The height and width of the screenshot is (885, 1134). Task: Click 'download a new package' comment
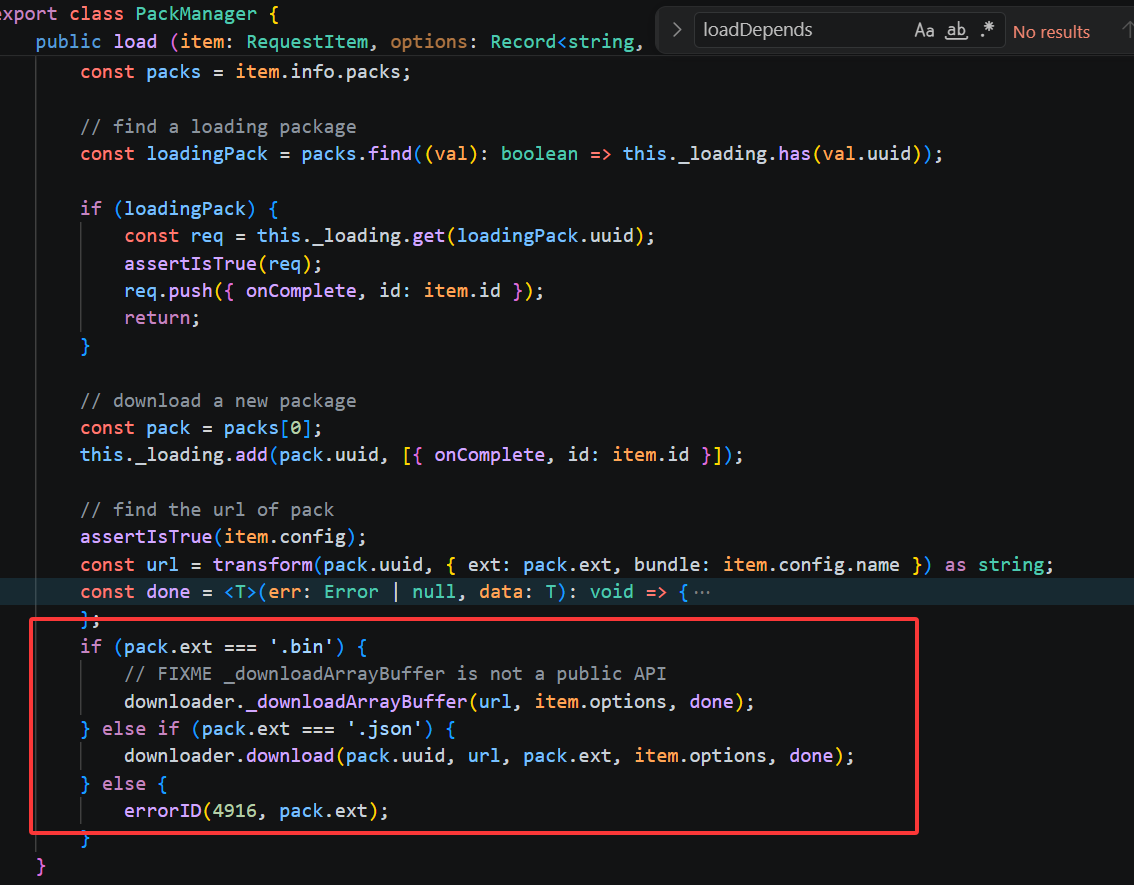pos(218,401)
